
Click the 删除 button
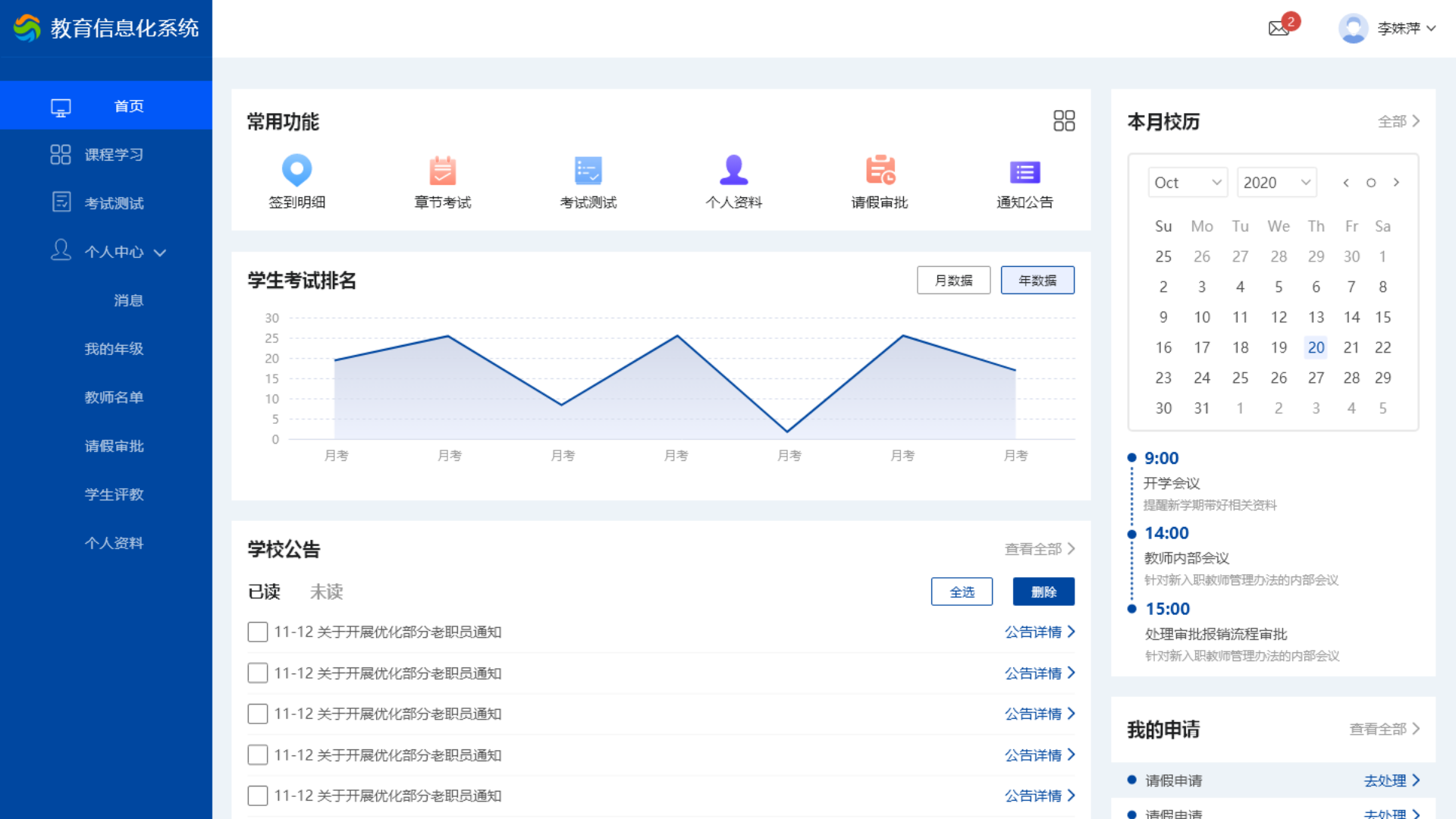pyautogui.click(x=1043, y=591)
